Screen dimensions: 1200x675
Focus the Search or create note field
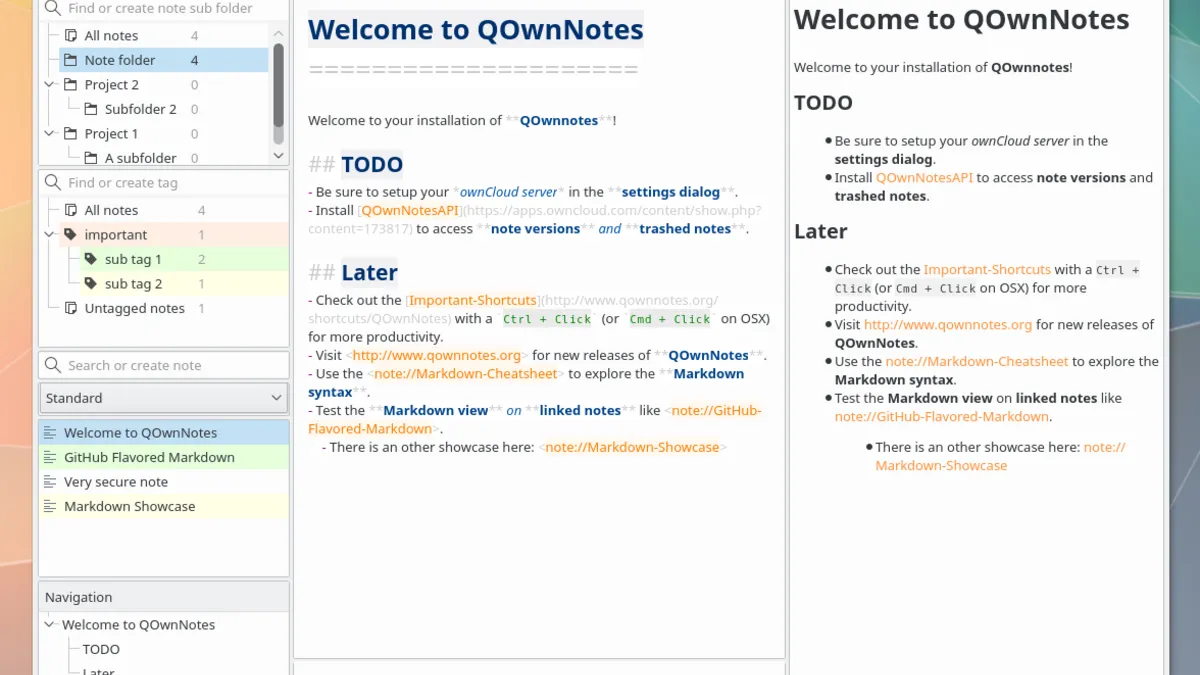pyautogui.click(x=164, y=366)
